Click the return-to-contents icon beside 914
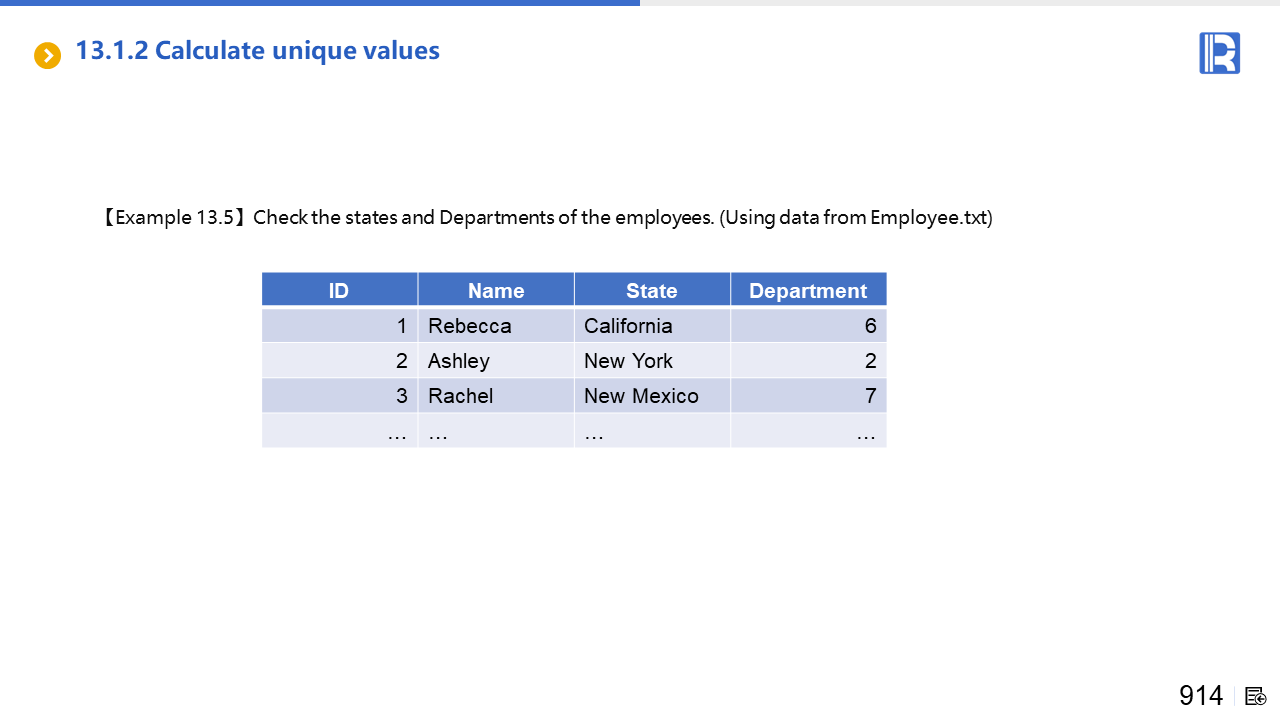1280x720 pixels. [1256, 696]
